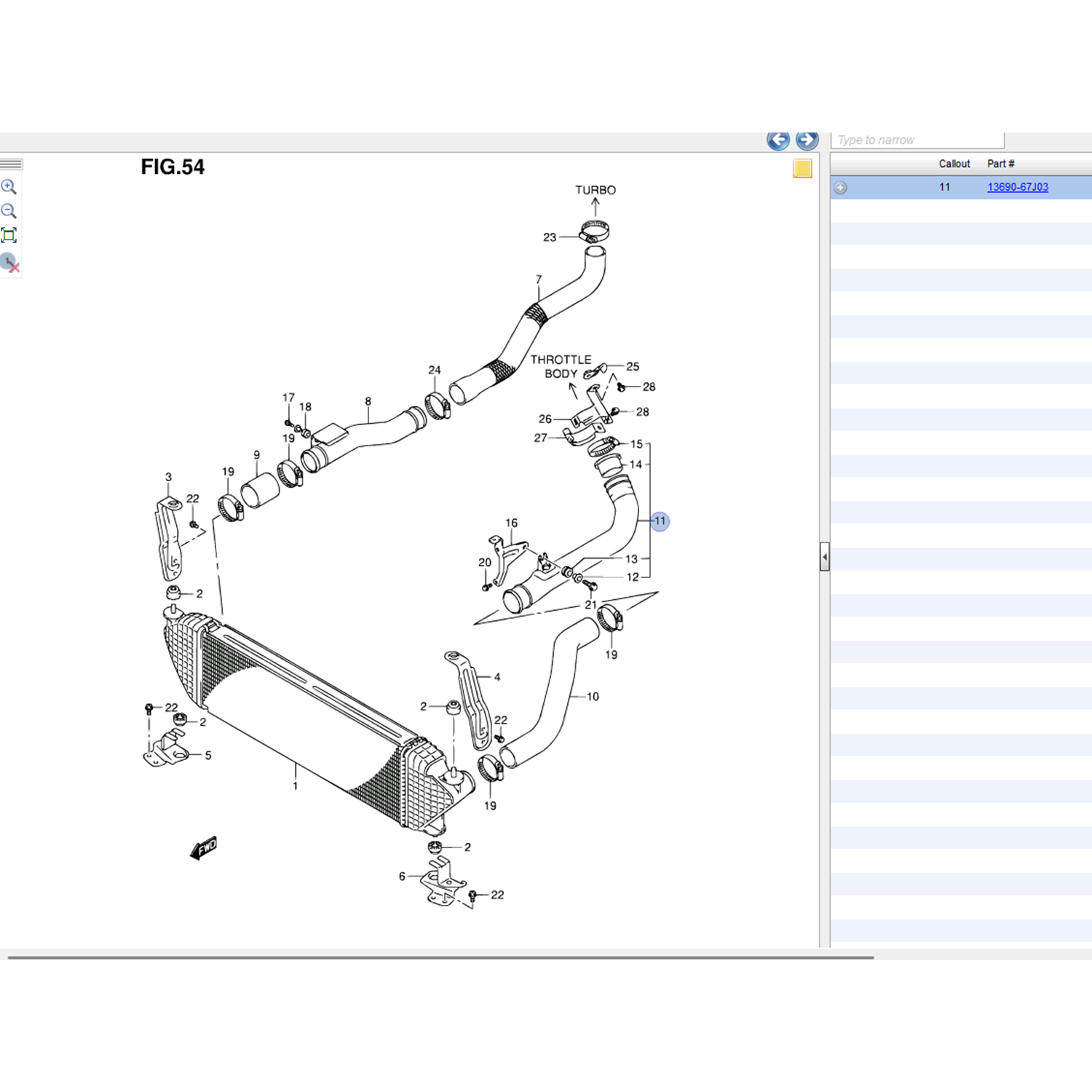Viewport: 1092px width, 1092px height.
Task: Advance to the next figure with forward arrow
Action: (x=807, y=140)
